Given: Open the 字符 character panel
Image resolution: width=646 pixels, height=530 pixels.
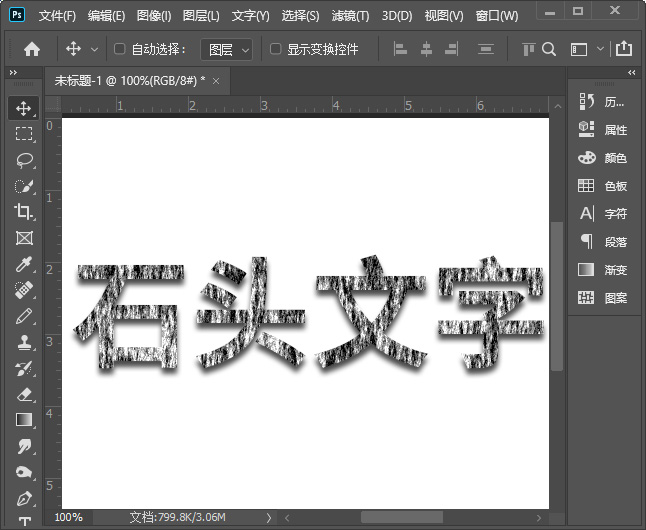Looking at the screenshot, I should (x=603, y=213).
